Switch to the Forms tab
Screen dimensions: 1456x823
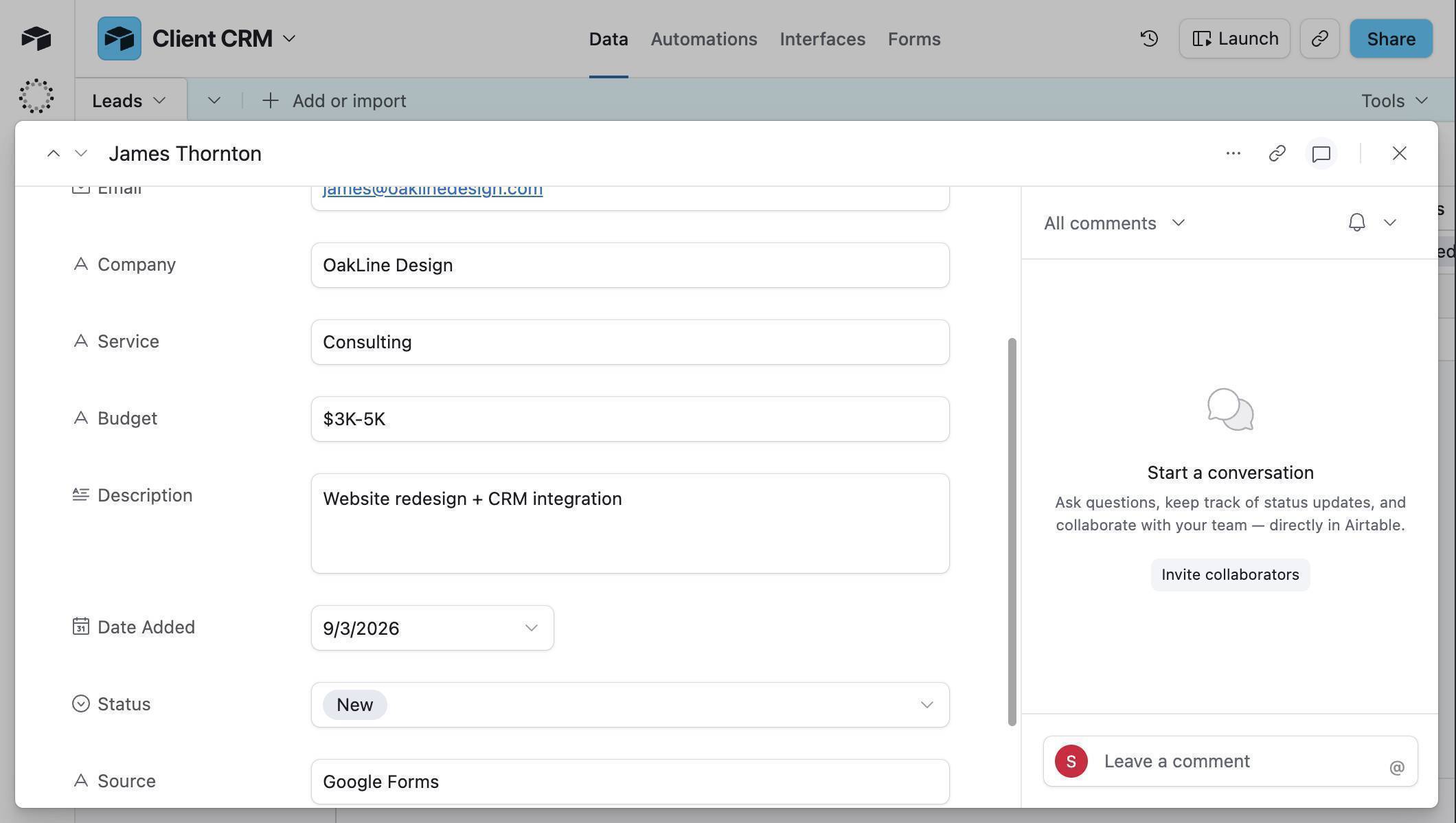click(x=913, y=39)
